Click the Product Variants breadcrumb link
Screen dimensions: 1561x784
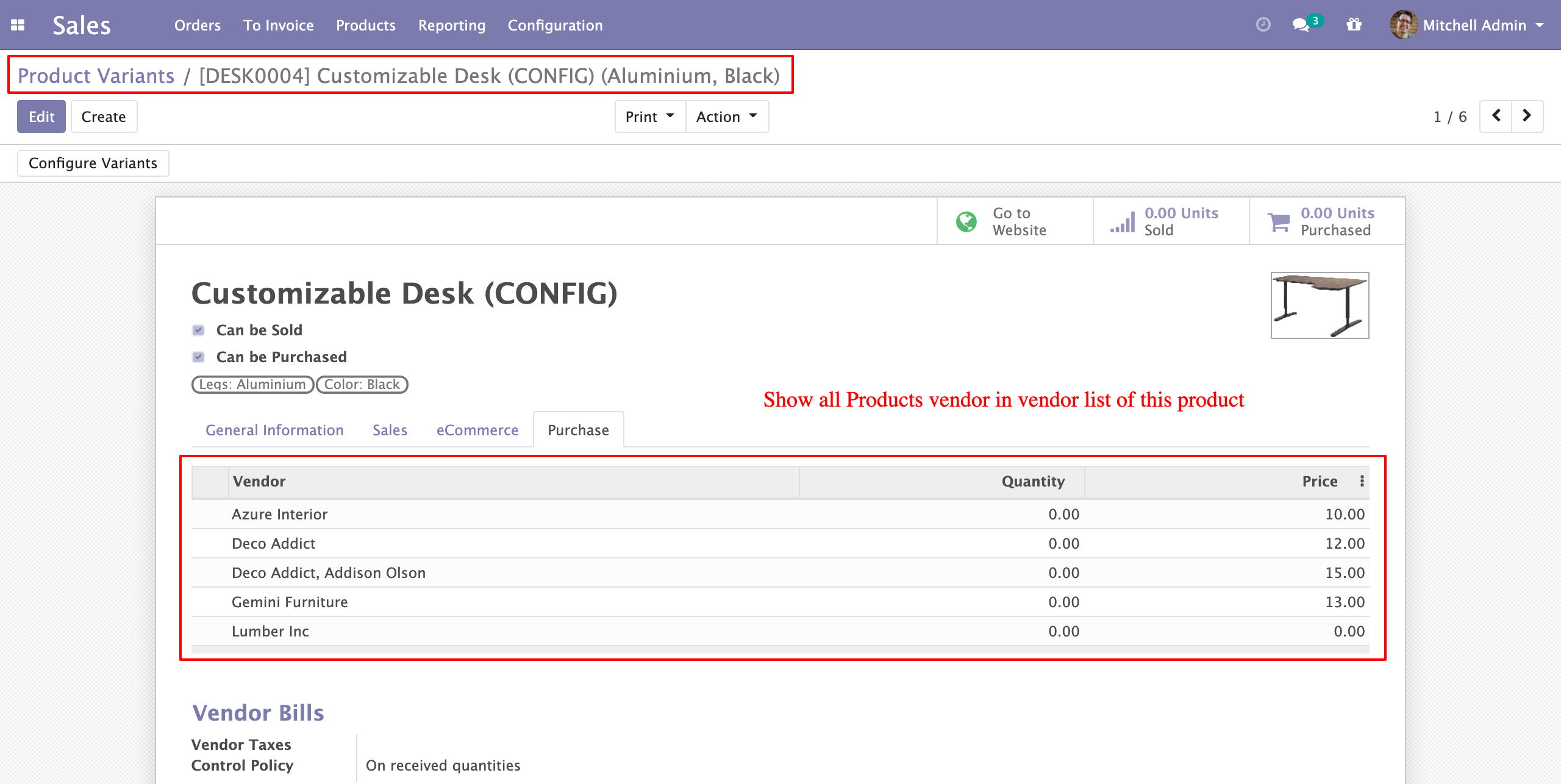pyautogui.click(x=96, y=76)
